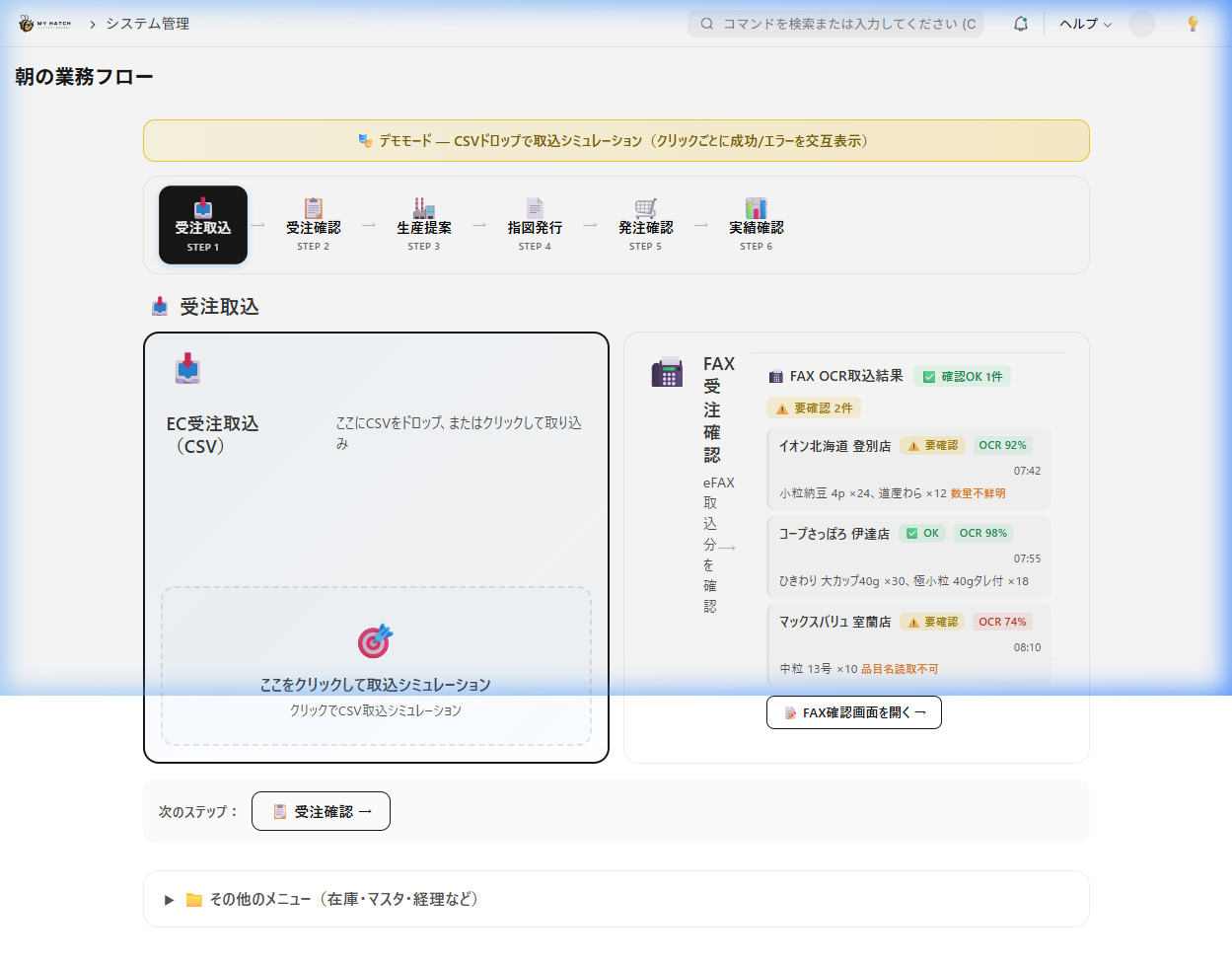Select the マックスバリュ 室蘭店 FAX entry
1232x967 pixels.
click(907, 644)
